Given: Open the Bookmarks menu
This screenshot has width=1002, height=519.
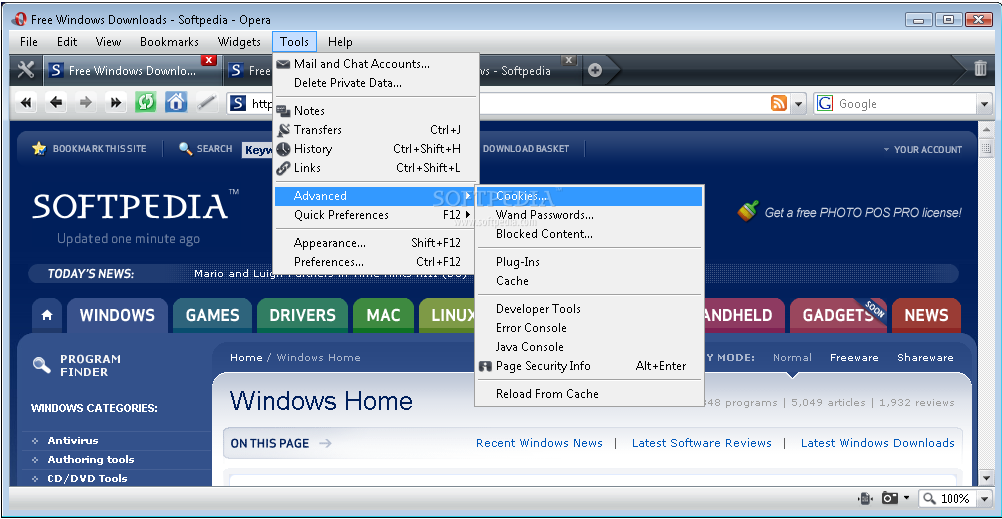Looking at the screenshot, I should pos(169,42).
